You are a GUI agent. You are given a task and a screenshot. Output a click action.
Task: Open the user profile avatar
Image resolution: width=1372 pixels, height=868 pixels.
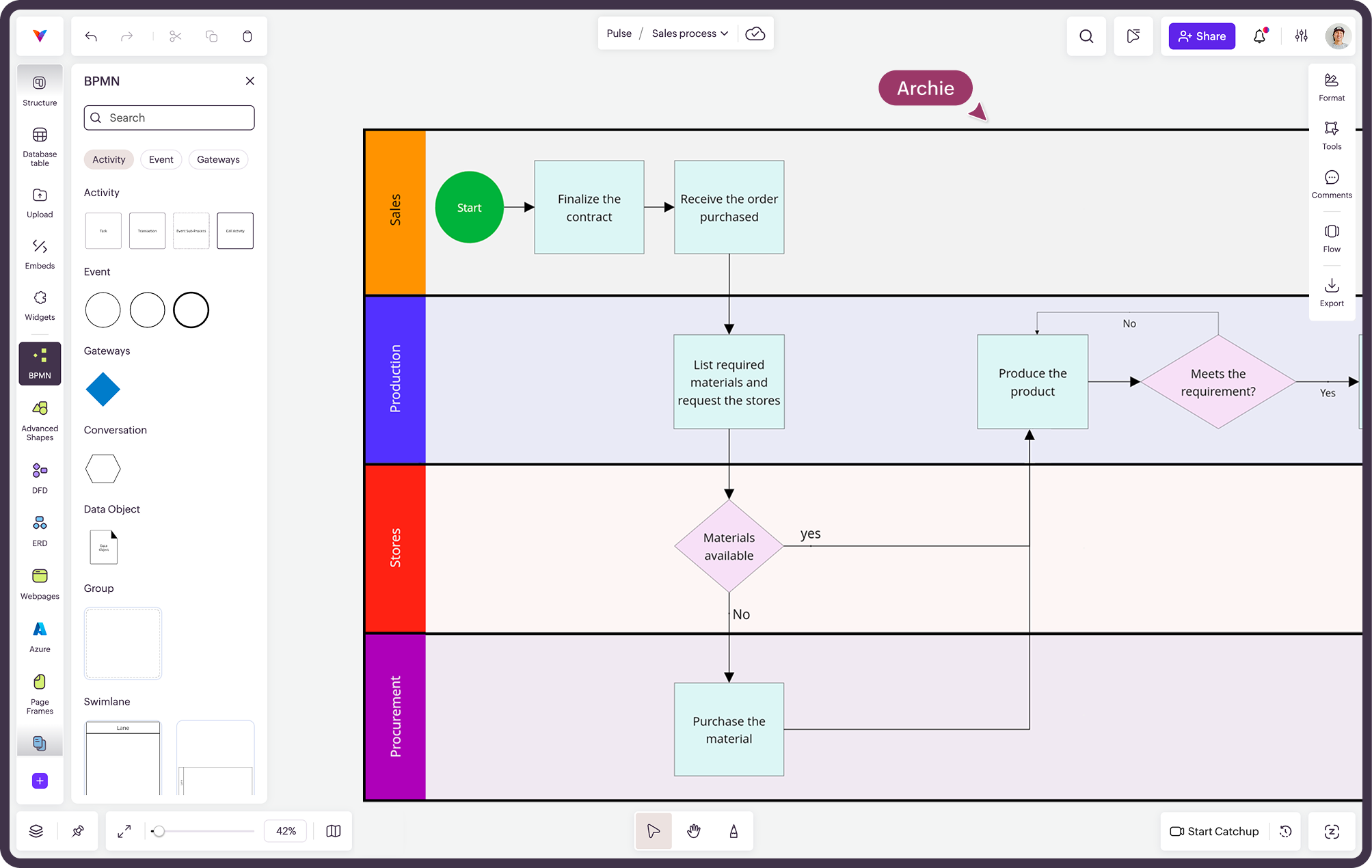click(x=1338, y=36)
